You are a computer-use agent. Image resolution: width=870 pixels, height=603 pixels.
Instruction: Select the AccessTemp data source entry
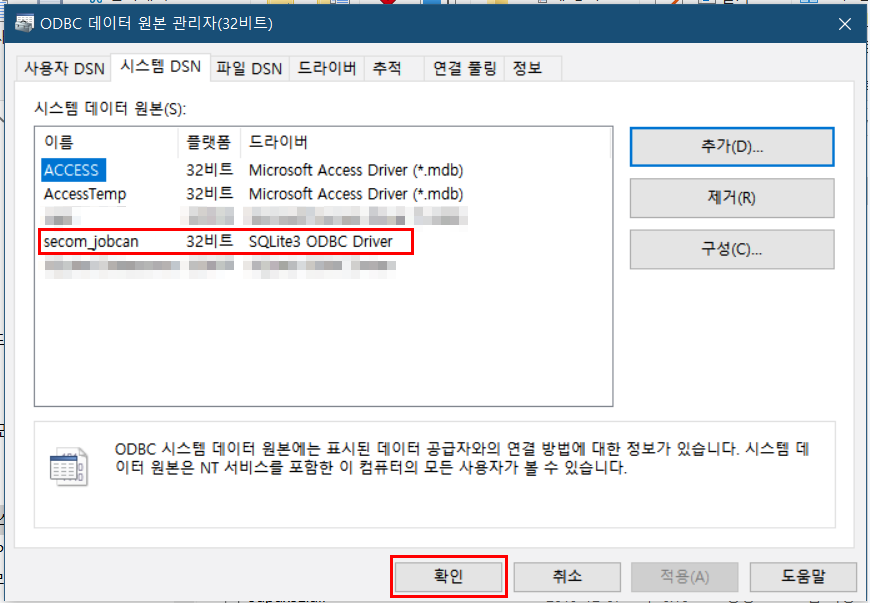tap(85, 193)
